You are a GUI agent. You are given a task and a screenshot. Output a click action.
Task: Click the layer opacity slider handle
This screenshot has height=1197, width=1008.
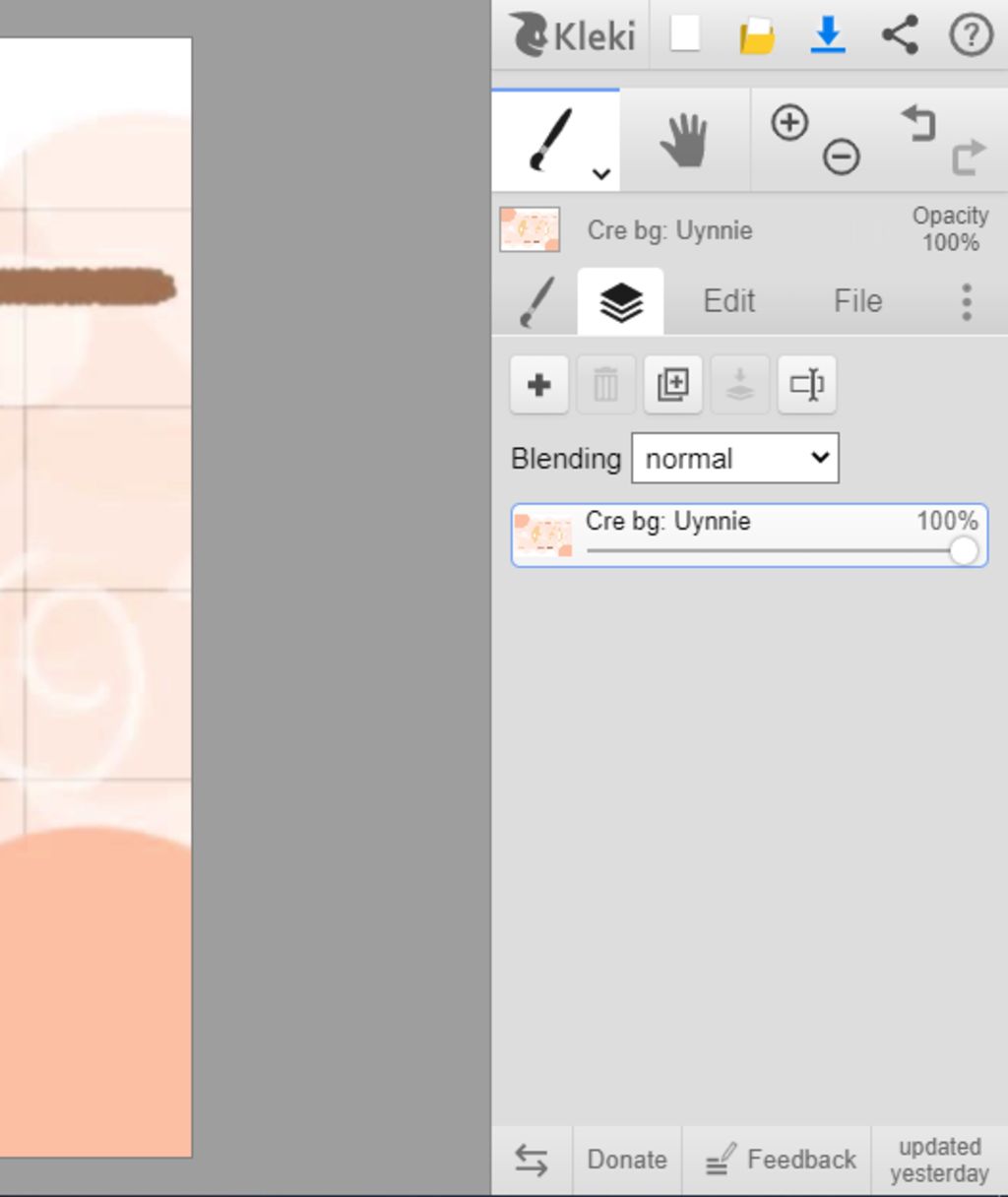965,550
